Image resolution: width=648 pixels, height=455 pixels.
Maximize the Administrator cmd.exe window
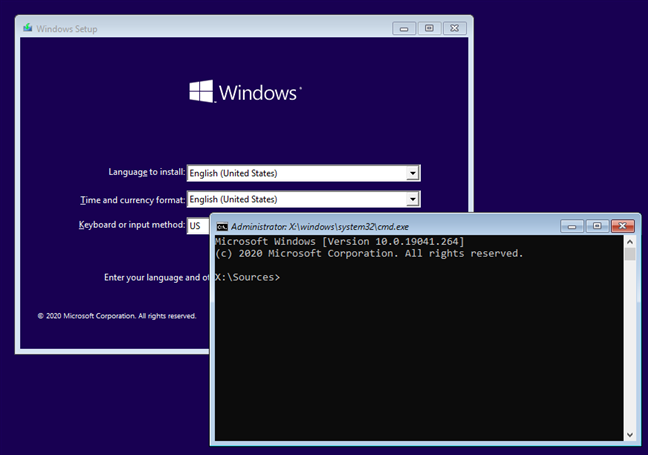pyautogui.click(x=597, y=226)
